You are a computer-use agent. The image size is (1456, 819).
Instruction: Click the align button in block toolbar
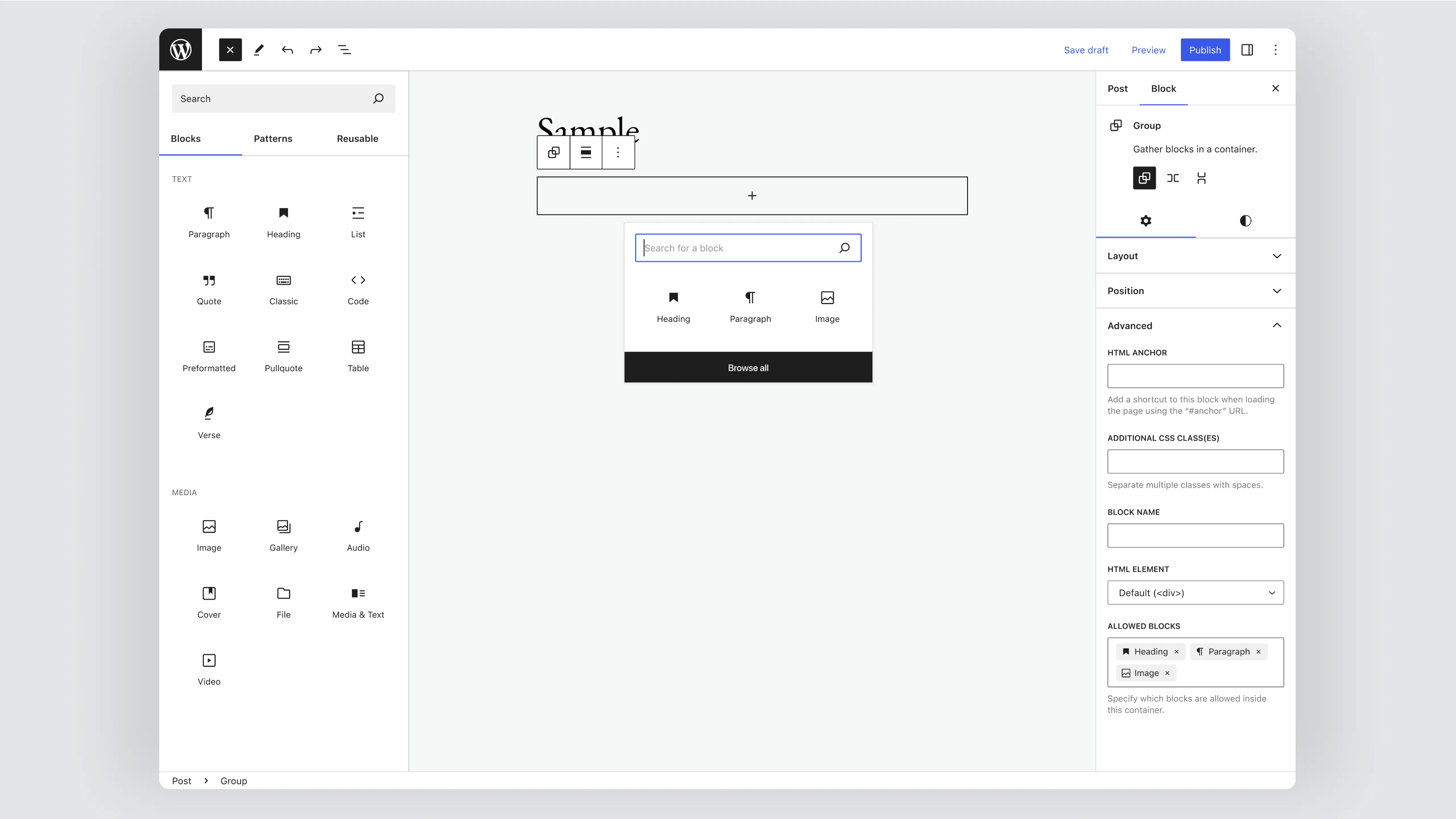click(586, 152)
